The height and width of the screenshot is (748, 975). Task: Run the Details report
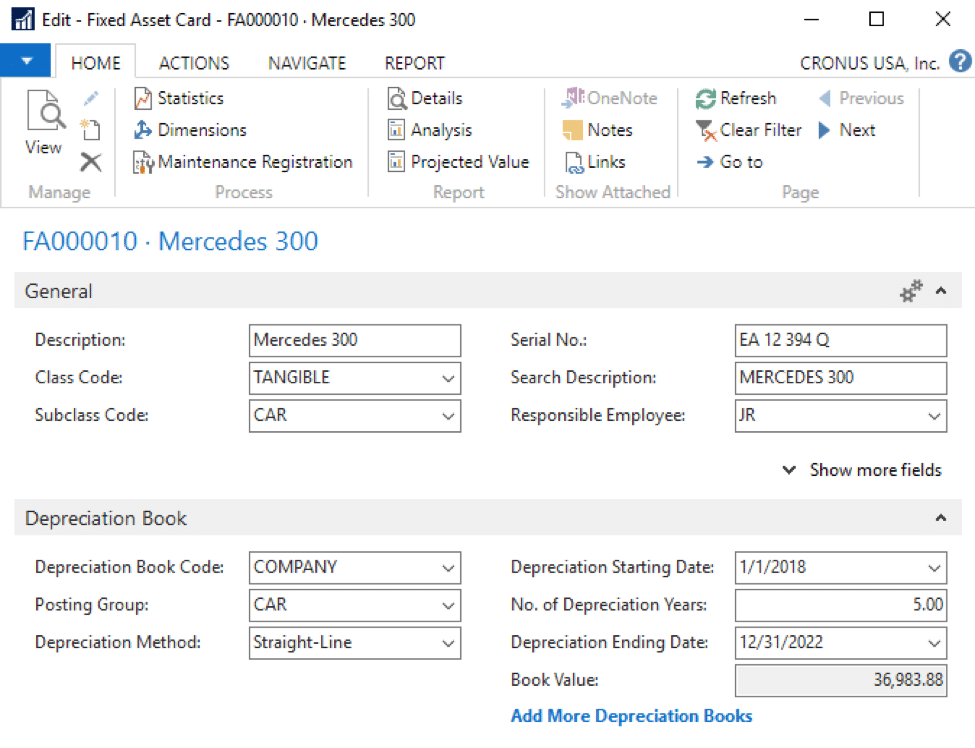425,98
